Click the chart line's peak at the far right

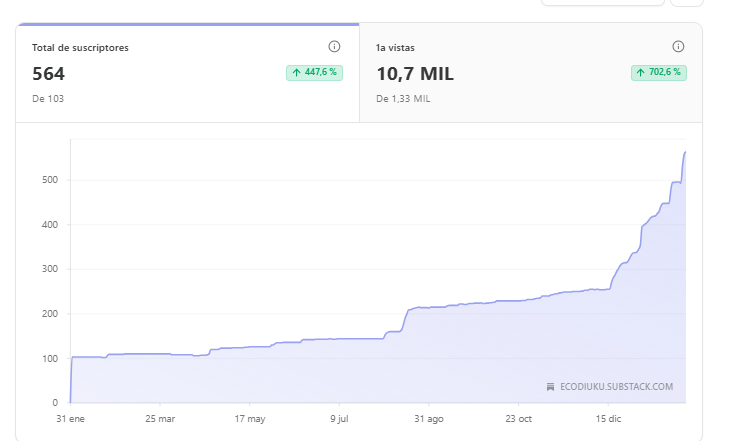coord(685,152)
